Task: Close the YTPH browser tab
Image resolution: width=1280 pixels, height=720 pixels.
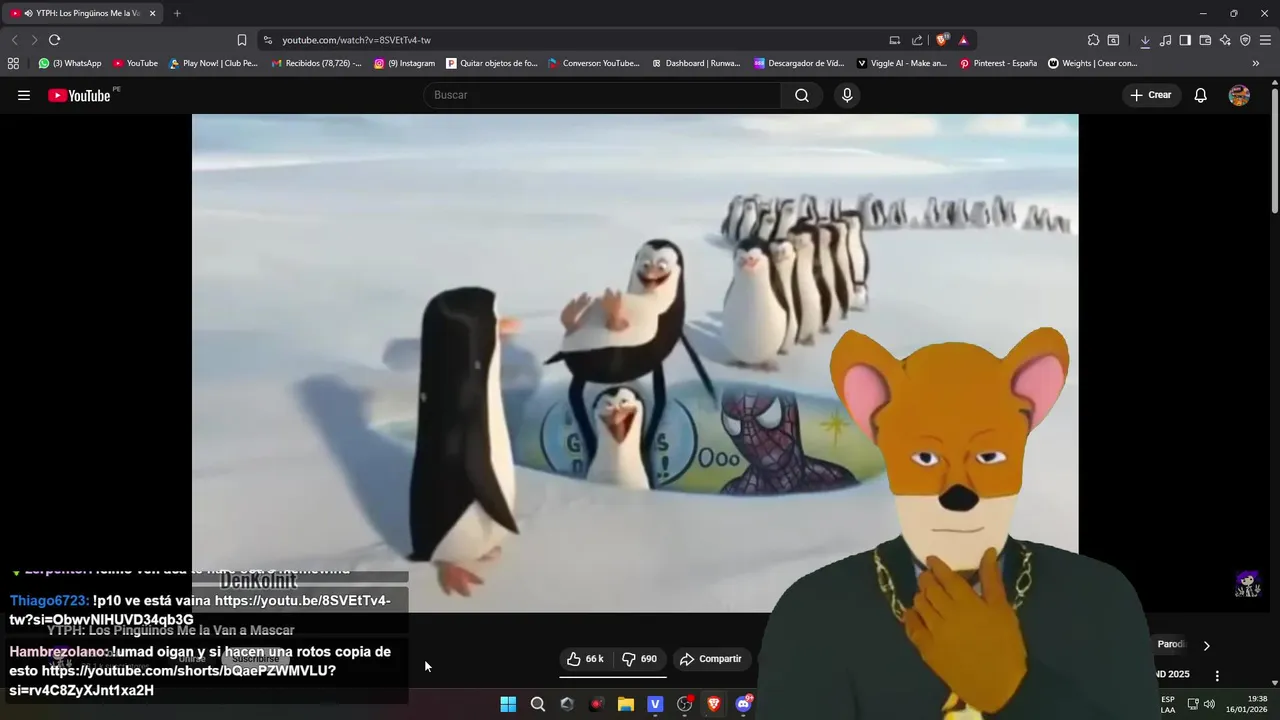Action: pyautogui.click(x=153, y=13)
